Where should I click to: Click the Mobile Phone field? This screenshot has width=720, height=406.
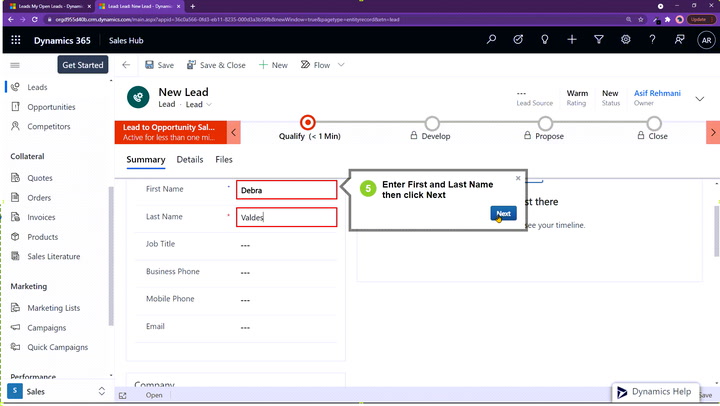[x=287, y=300]
